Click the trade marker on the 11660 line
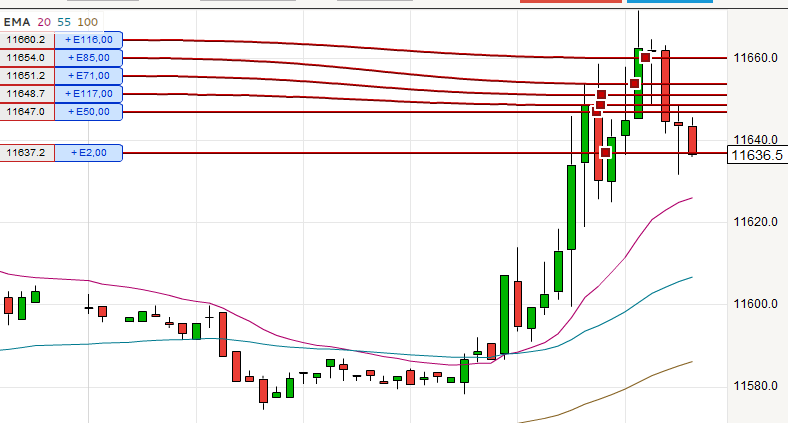The image size is (788, 423). (x=645, y=58)
